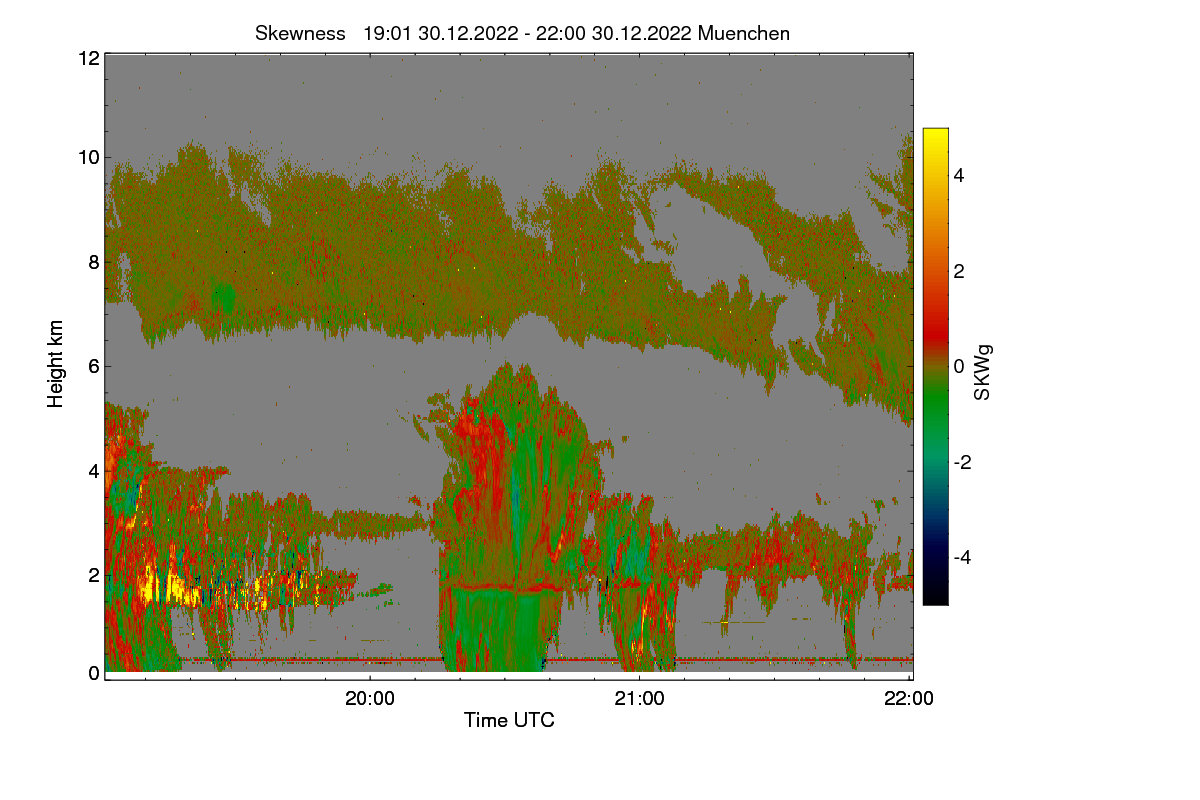Click the height axis tick label '2'
This screenshot has height=800, width=1200.
tap(93, 575)
